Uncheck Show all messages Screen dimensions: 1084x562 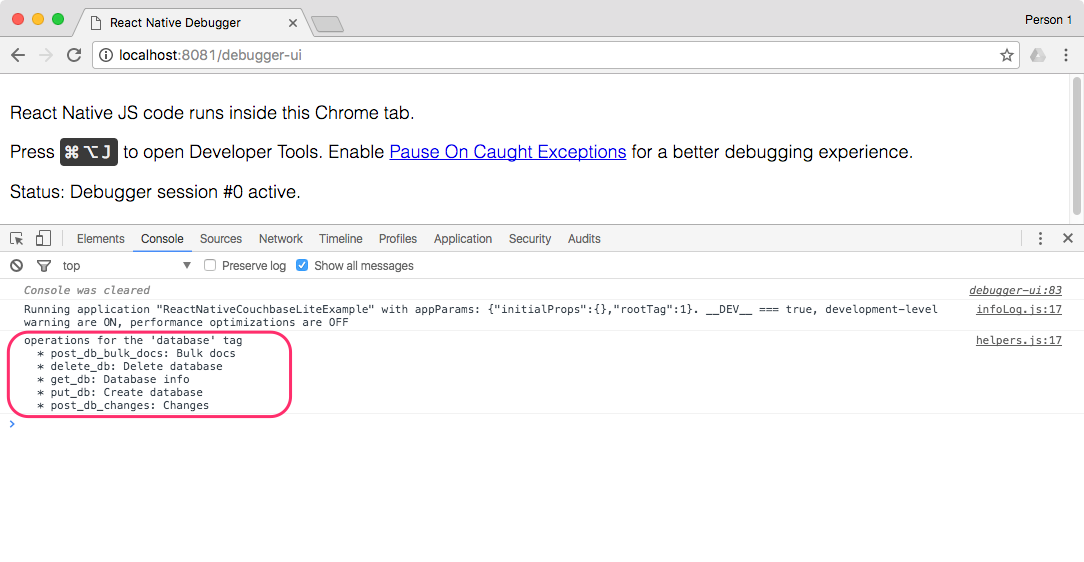pos(302,265)
